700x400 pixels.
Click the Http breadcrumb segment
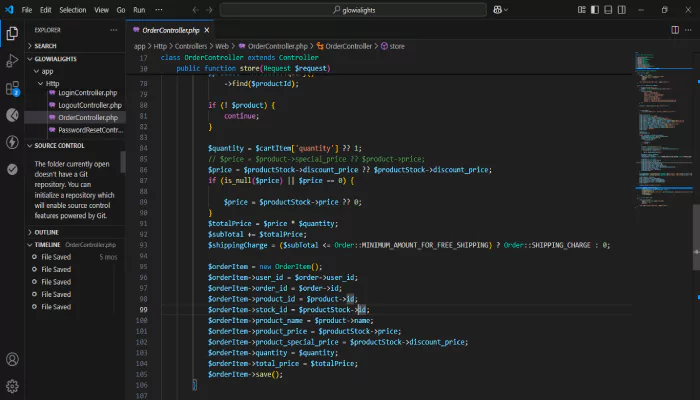coord(160,46)
